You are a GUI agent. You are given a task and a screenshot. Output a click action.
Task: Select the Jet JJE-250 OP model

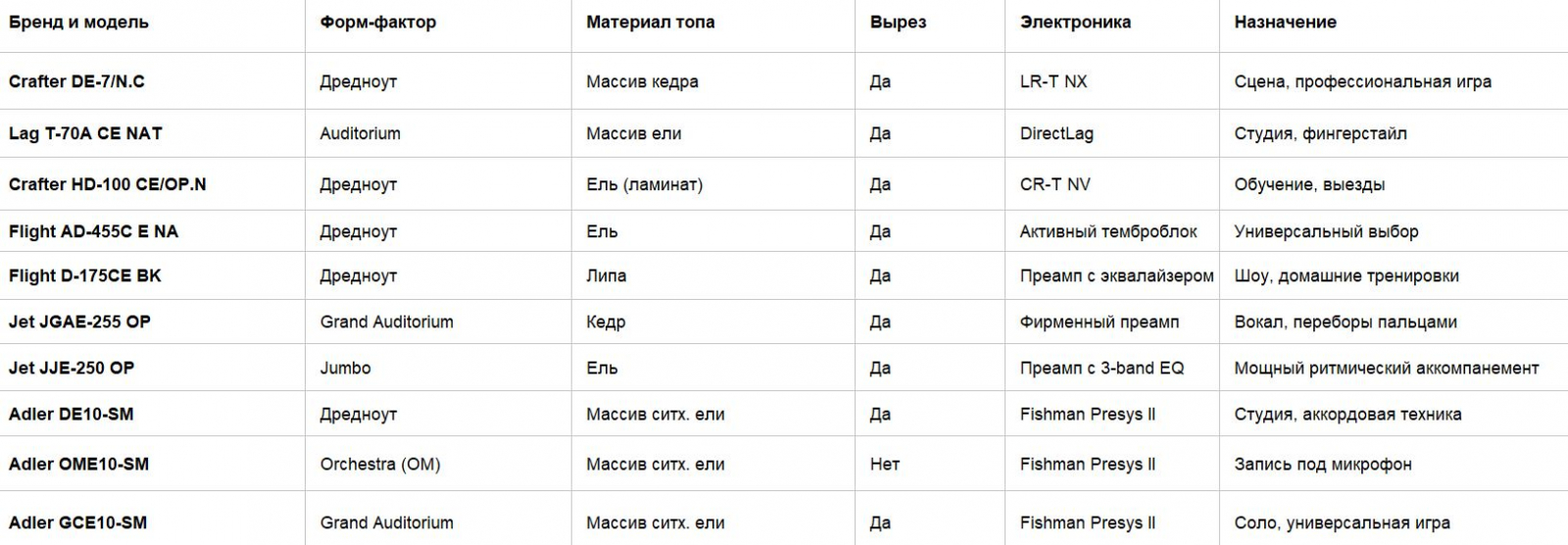pyautogui.click(x=72, y=368)
